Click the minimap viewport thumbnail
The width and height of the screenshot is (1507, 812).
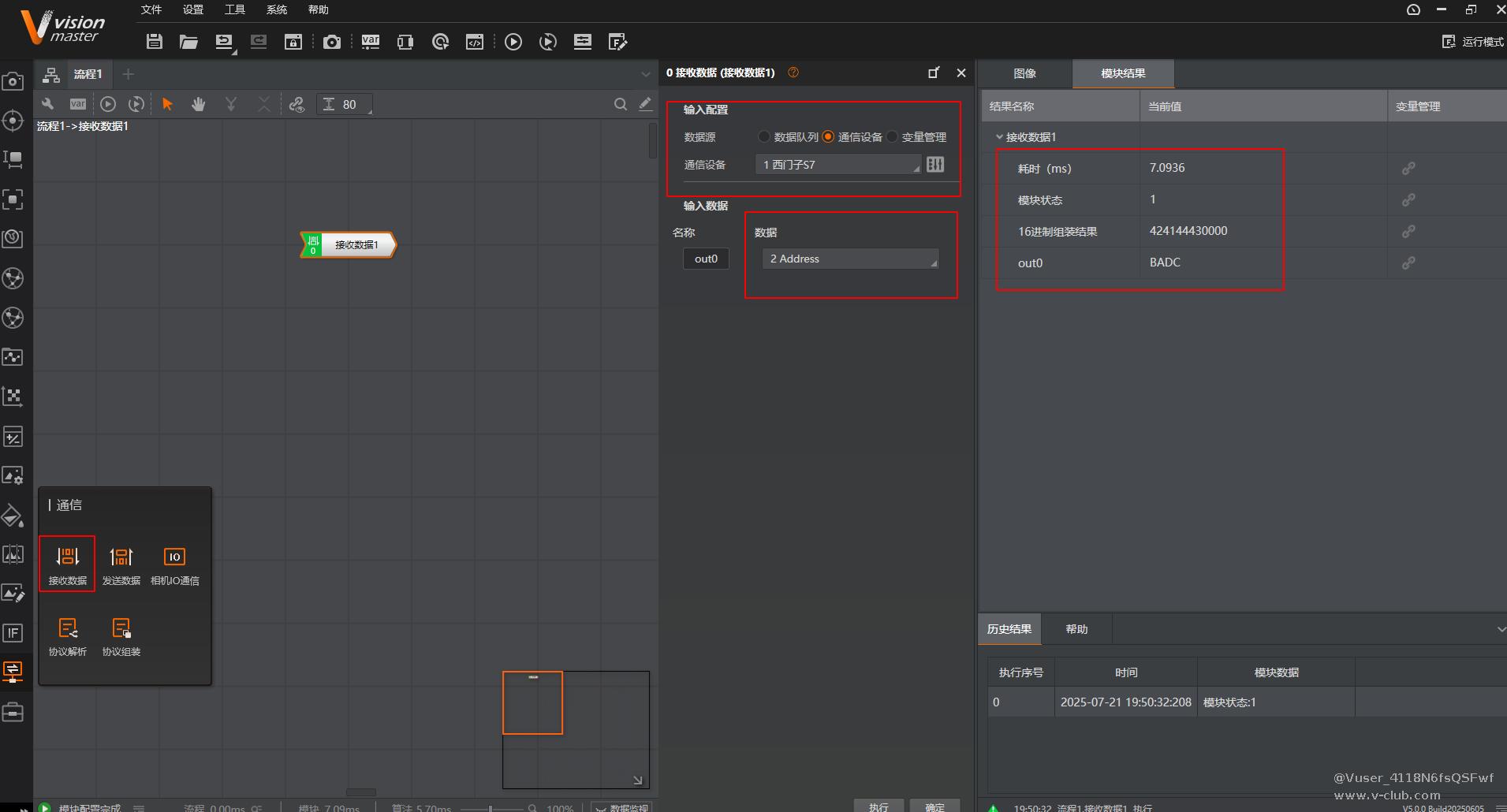pyautogui.click(x=533, y=702)
